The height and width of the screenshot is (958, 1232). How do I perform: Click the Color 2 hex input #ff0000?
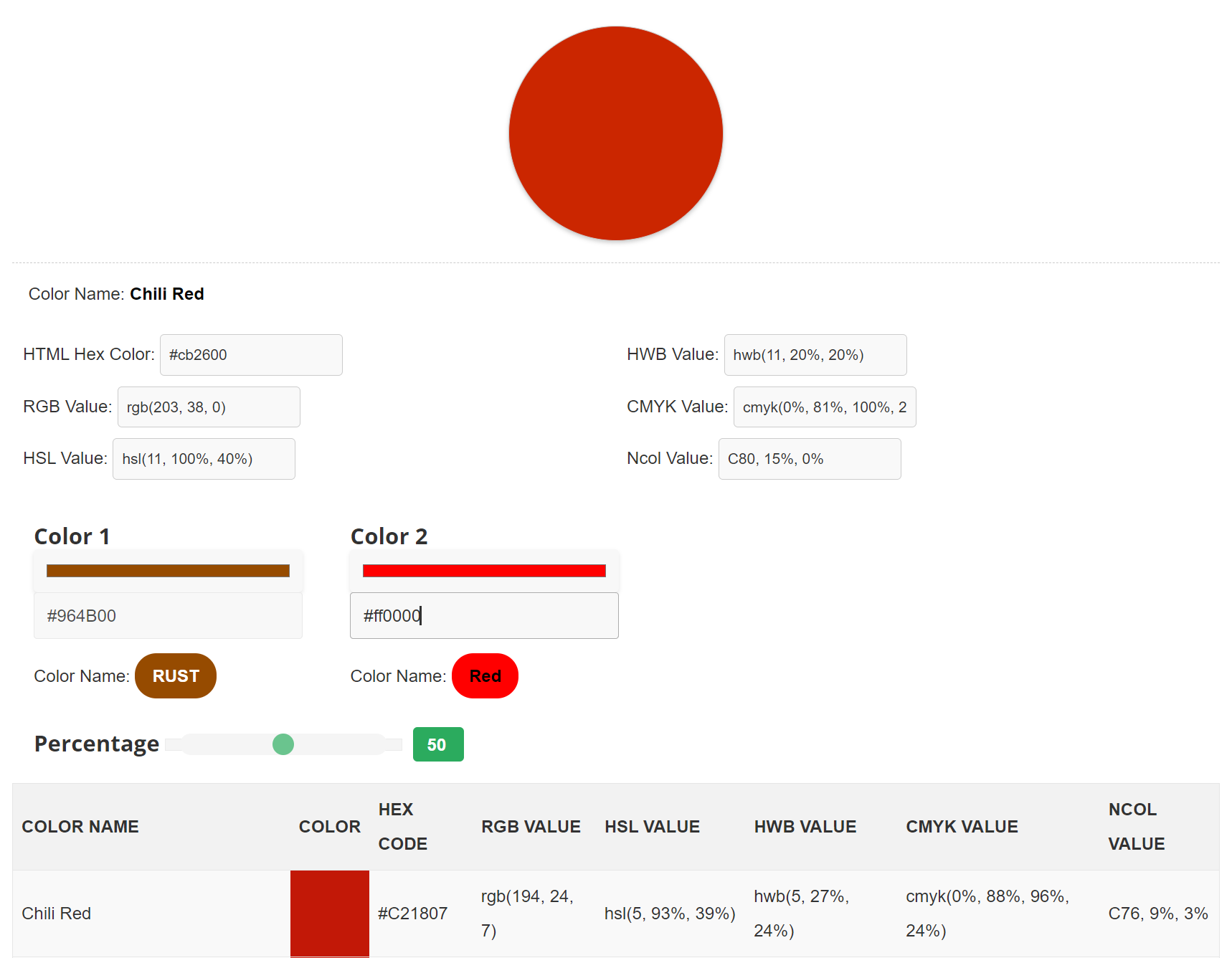[484, 616]
